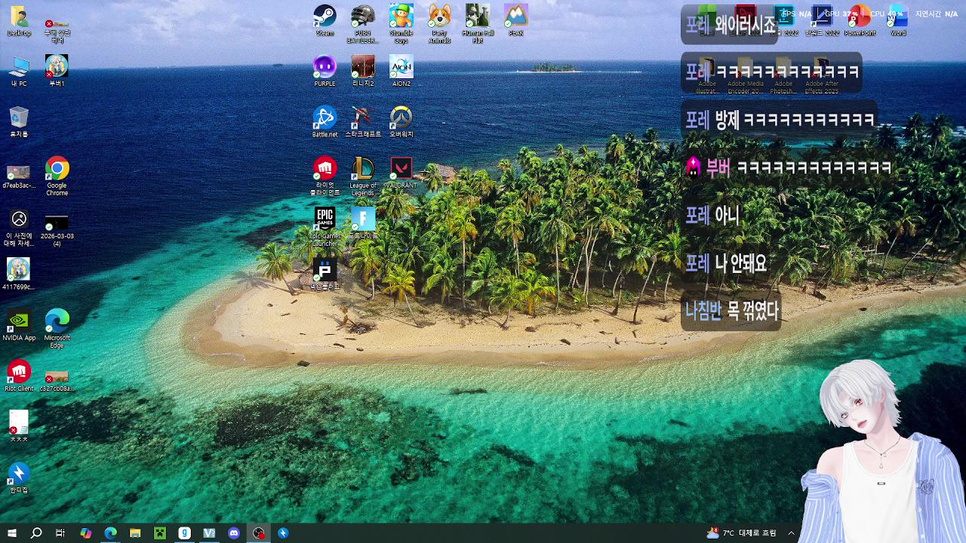The height and width of the screenshot is (543, 966).
Task: Click the PEAK game desktop icon
Action: (515, 16)
